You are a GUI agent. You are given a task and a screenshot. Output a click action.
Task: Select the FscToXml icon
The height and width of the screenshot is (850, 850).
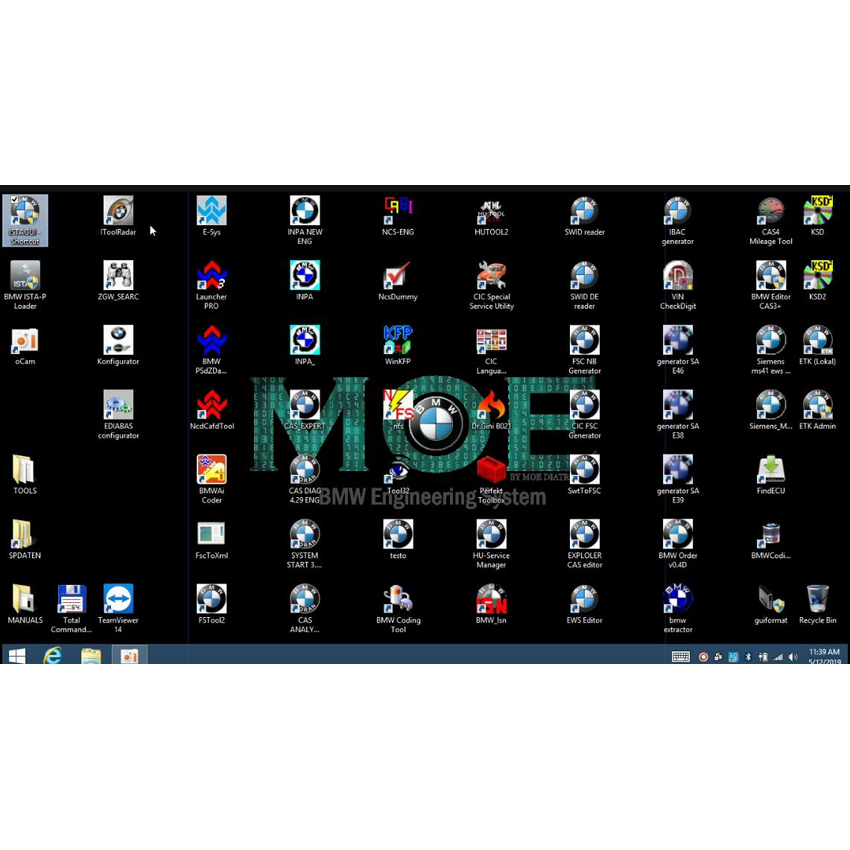[x=211, y=539]
